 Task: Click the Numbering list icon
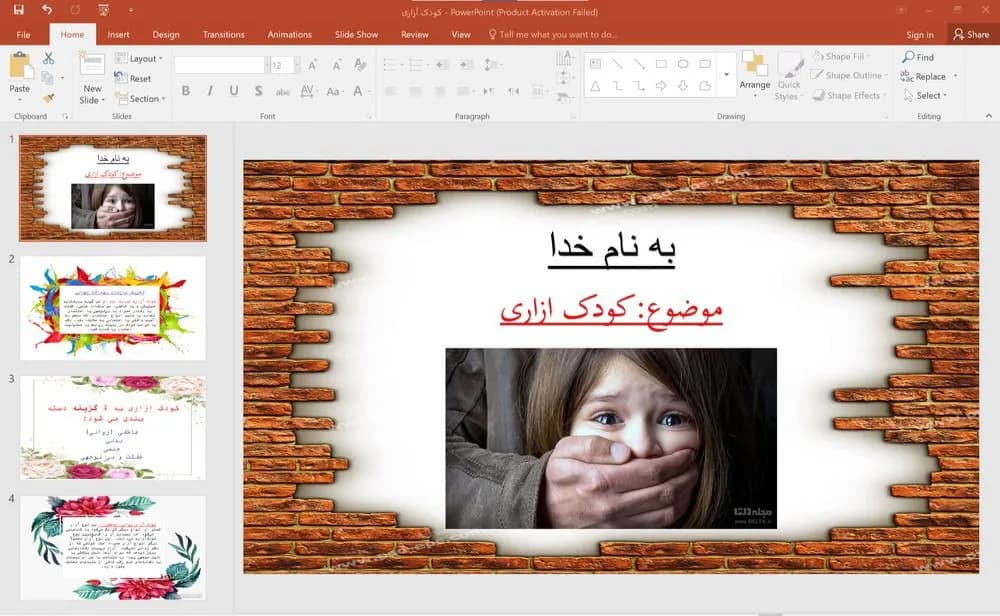[x=416, y=64]
